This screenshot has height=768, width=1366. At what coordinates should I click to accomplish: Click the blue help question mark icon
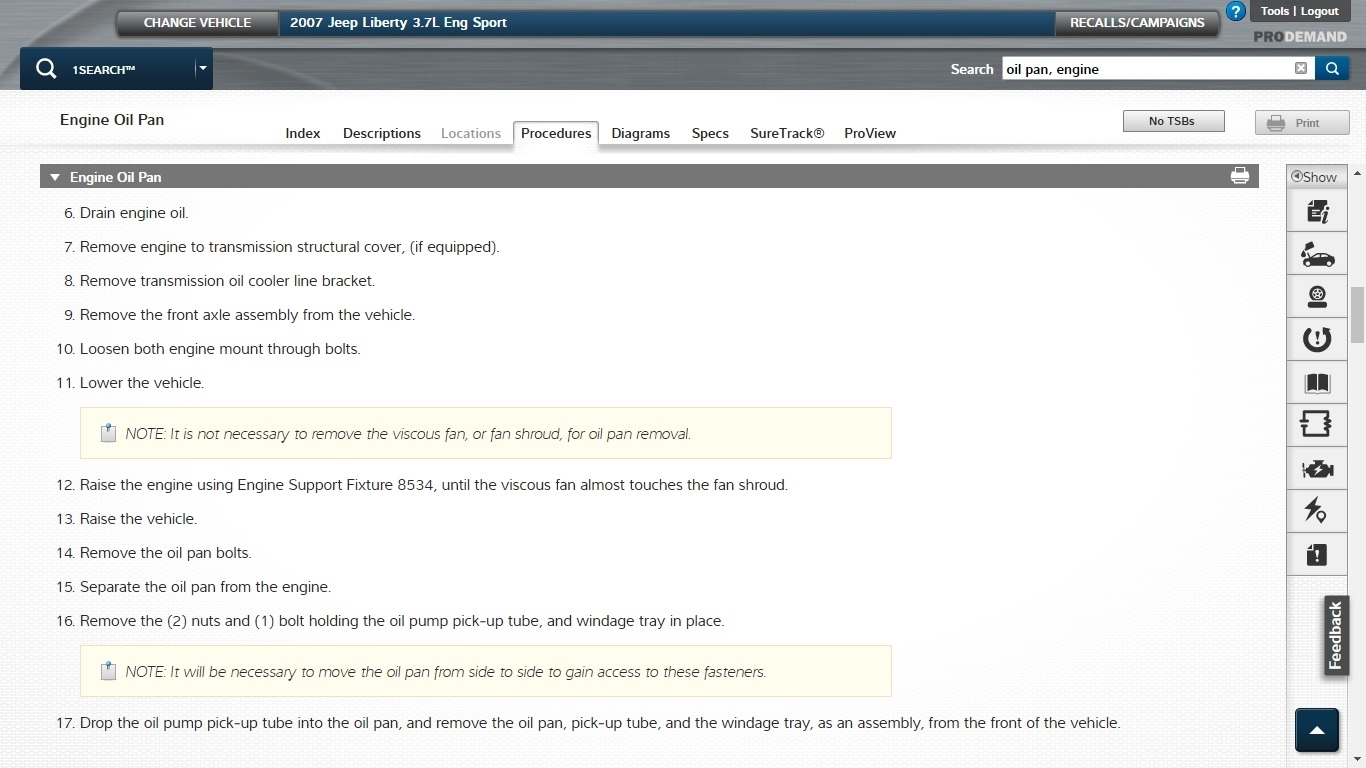pos(1235,12)
